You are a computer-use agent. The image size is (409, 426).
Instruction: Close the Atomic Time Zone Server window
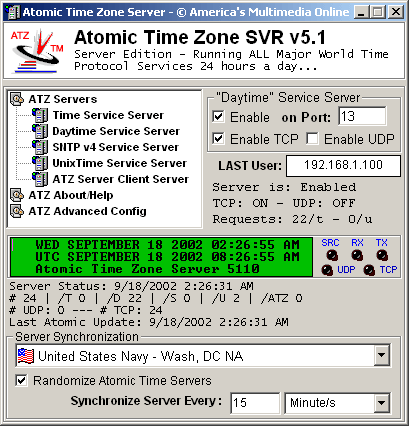point(396,12)
